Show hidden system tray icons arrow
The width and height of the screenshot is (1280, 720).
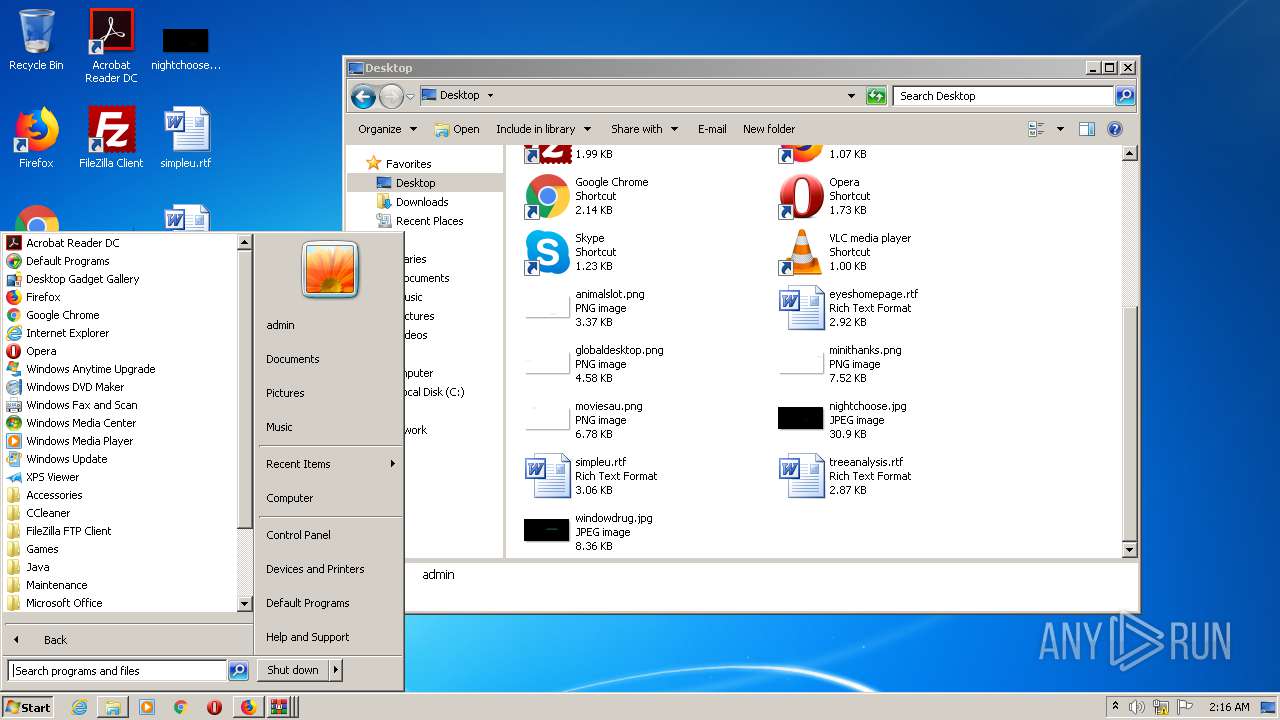click(x=1116, y=707)
